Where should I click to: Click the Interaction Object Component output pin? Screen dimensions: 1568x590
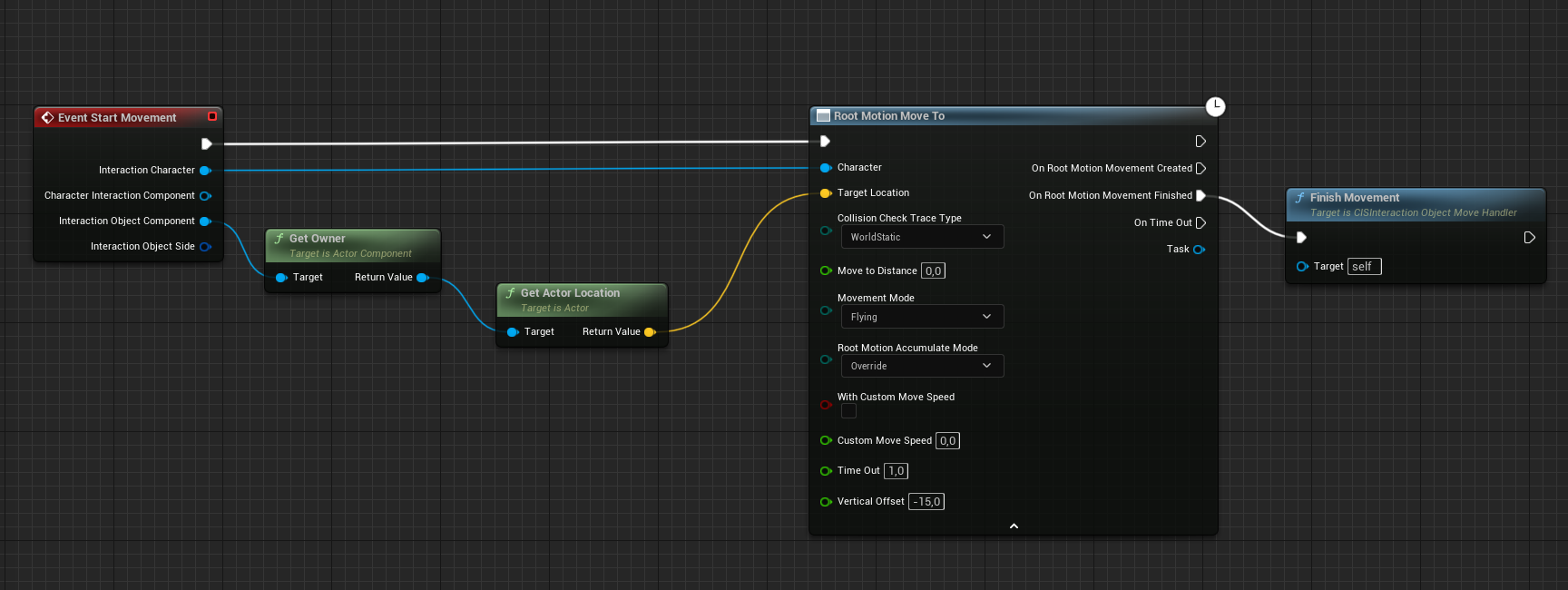[205, 221]
